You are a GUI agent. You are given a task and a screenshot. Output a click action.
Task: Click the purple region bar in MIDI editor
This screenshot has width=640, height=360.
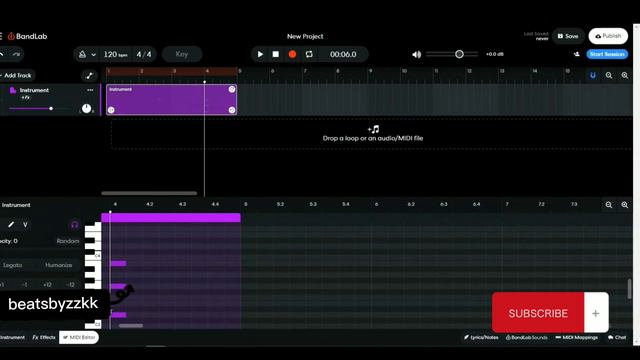[x=171, y=218]
